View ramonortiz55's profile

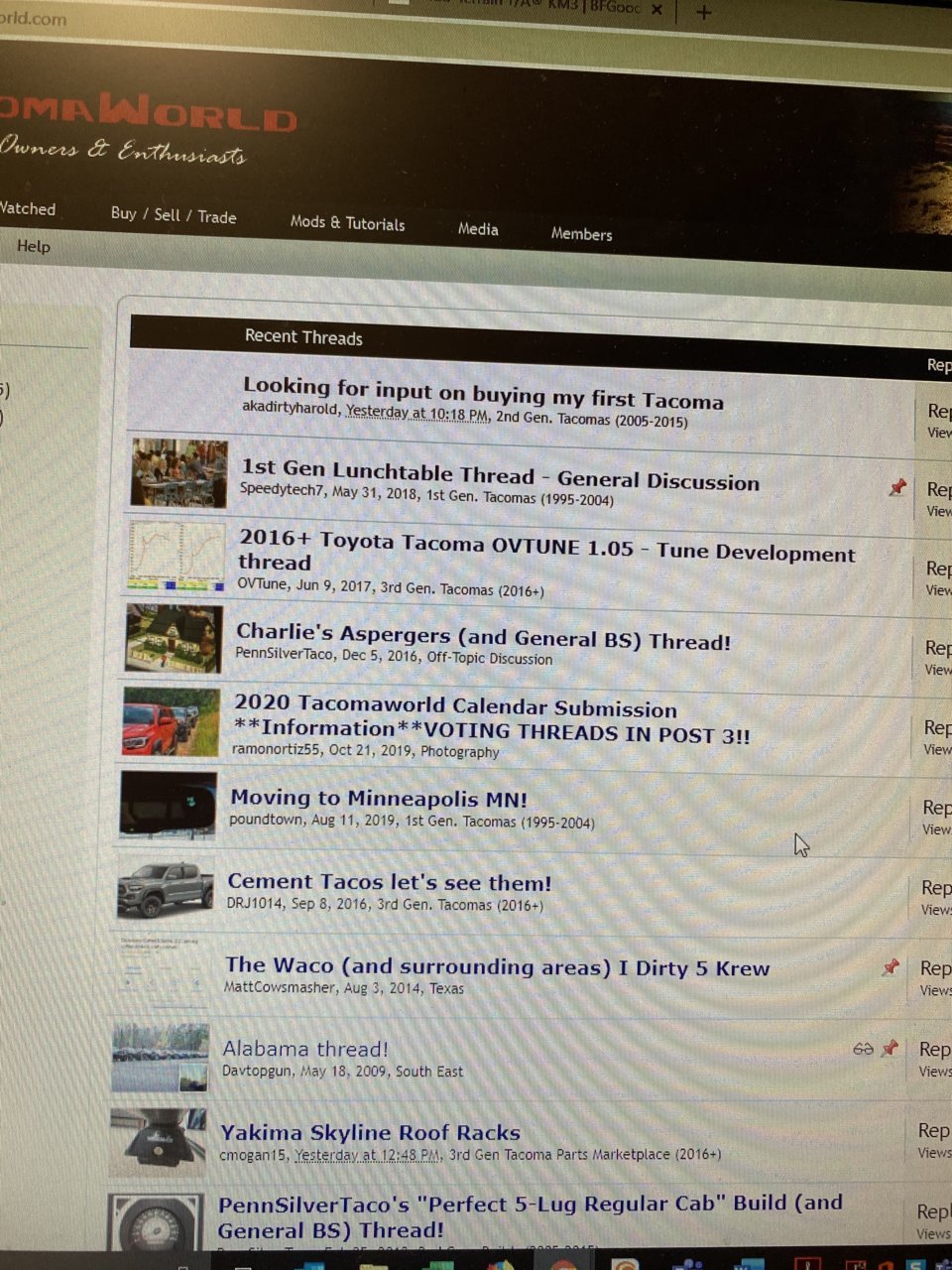coord(276,749)
